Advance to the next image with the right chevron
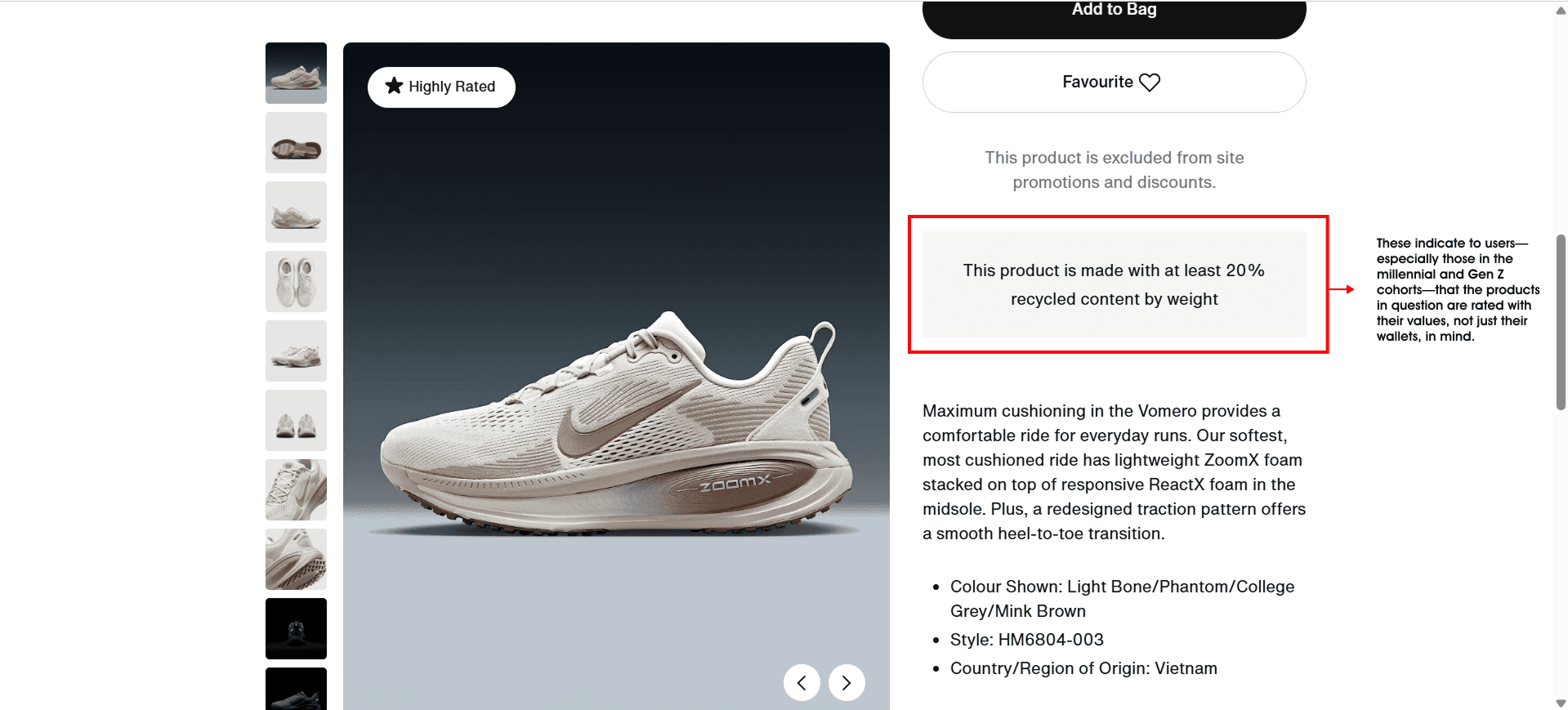This screenshot has height=710, width=1568. (x=847, y=682)
